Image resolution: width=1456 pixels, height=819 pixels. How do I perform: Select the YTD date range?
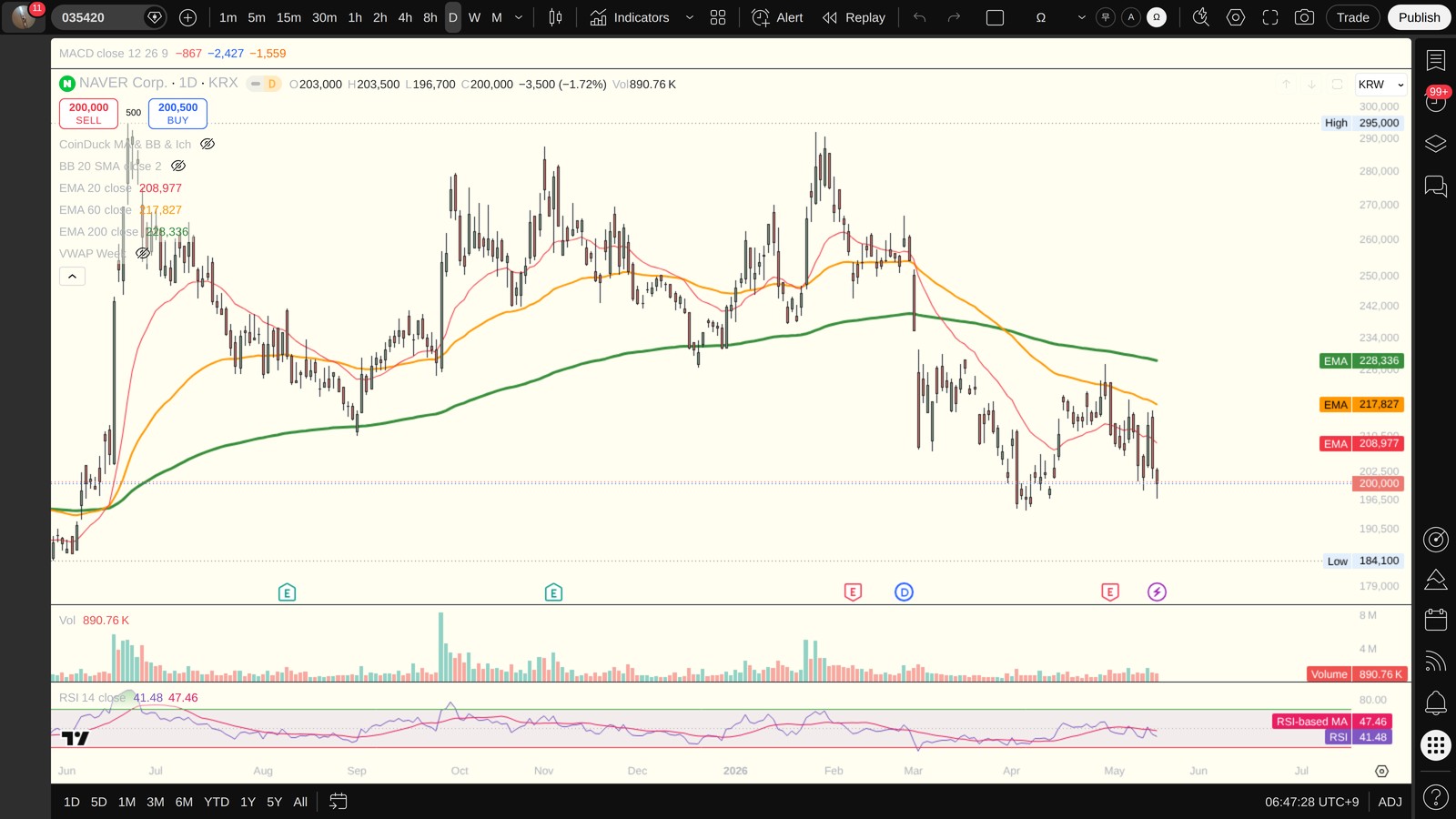point(217,802)
